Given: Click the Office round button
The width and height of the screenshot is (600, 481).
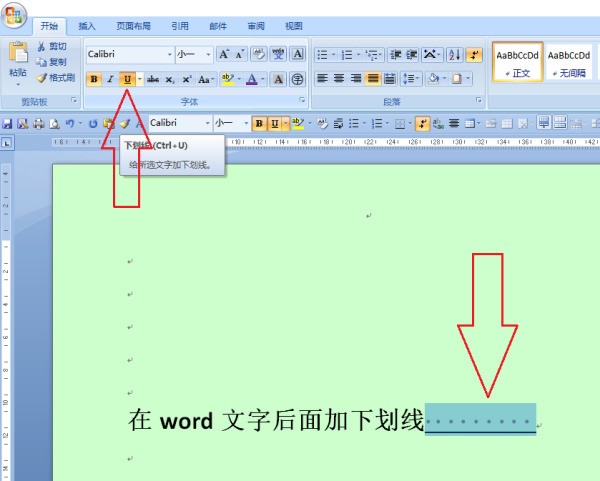Looking at the screenshot, I should [14, 16].
